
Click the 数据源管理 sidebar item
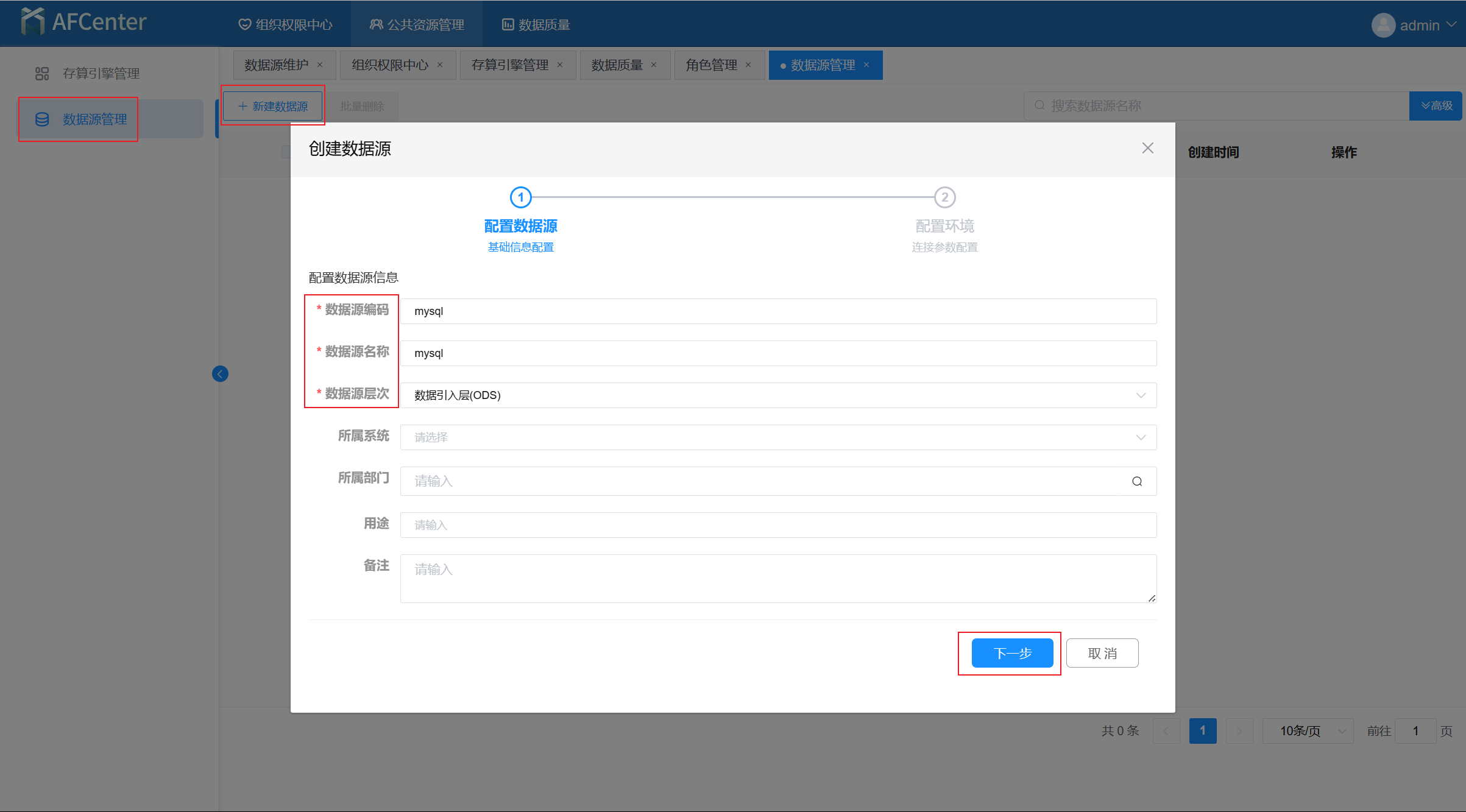(94, 119)
